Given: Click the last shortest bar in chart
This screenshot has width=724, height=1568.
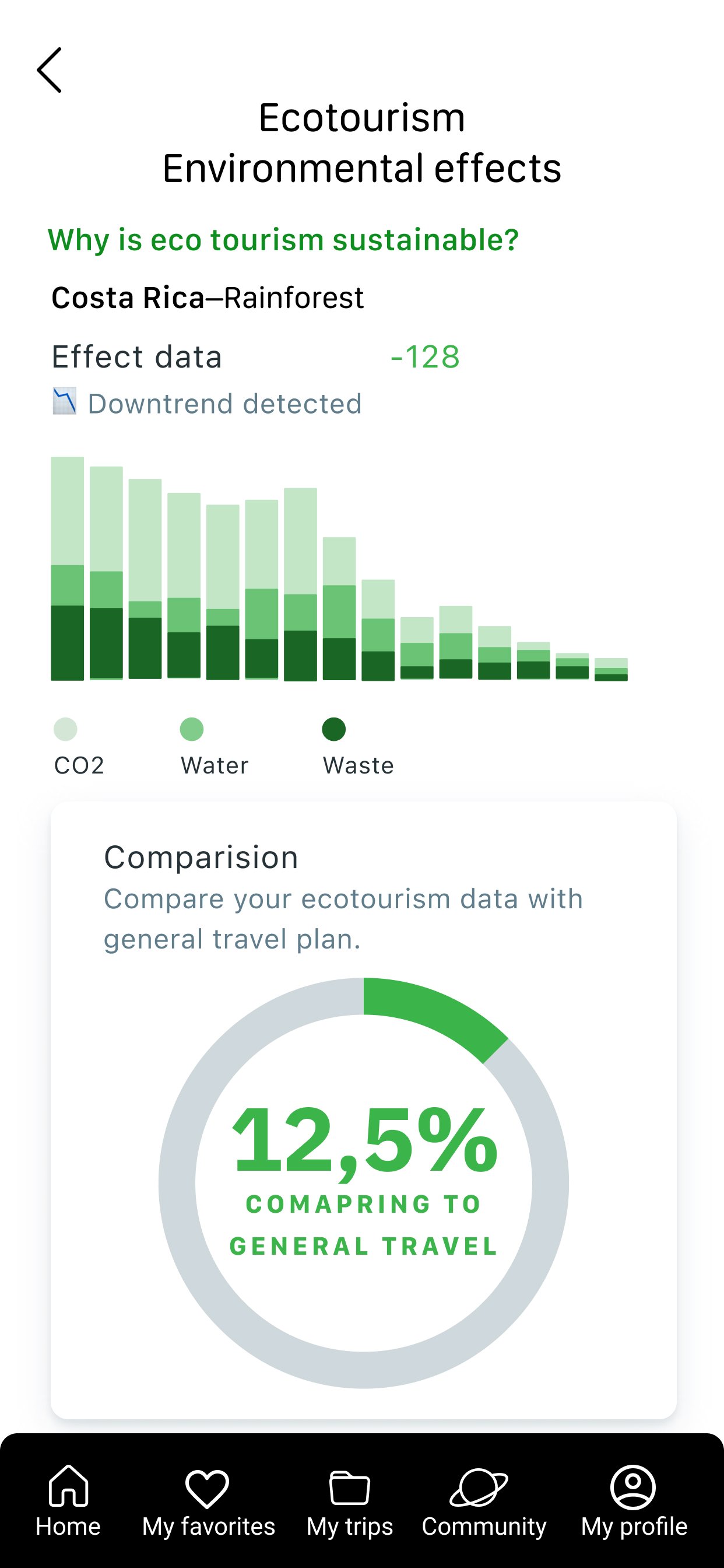Looking at the screenshot, I should [611, 669].
